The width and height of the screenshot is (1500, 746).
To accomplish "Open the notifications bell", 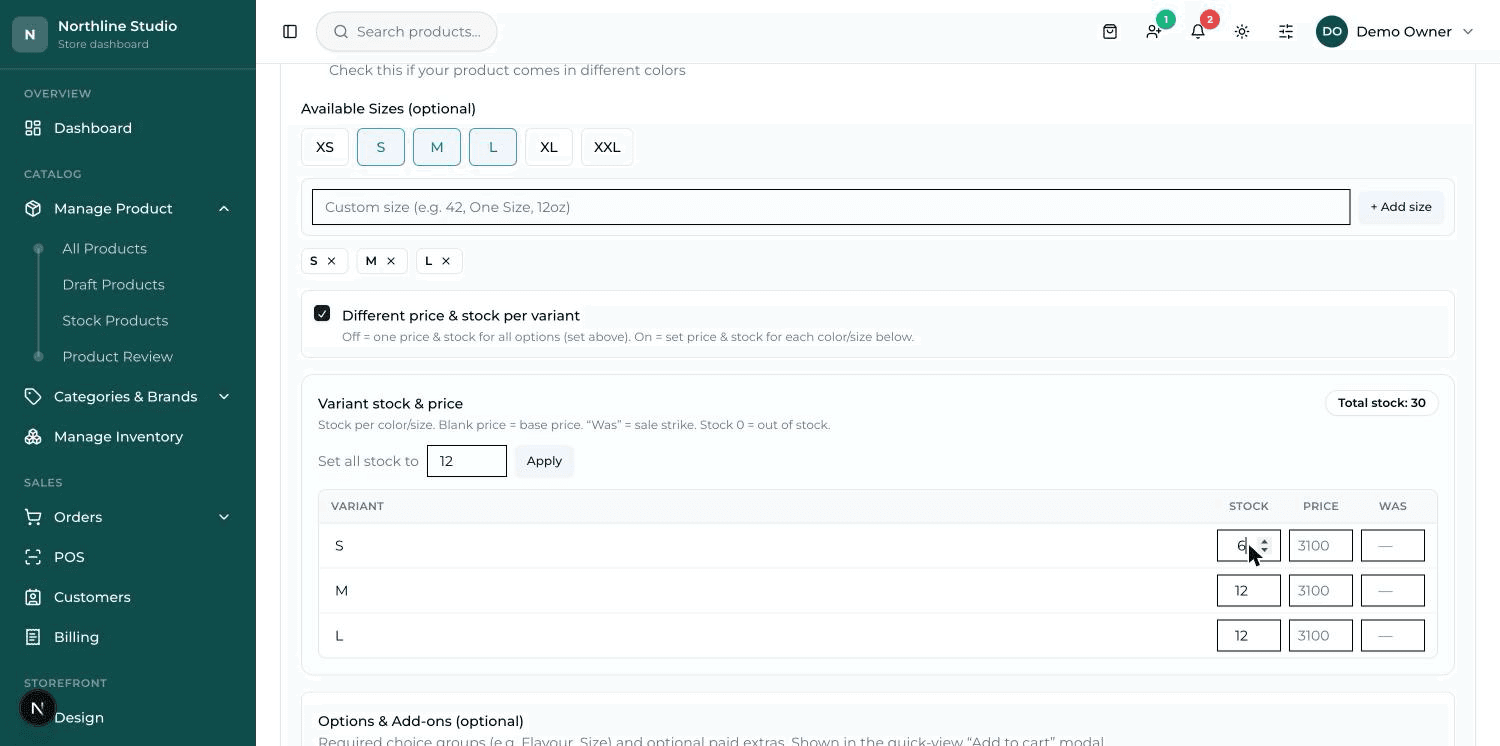I will [1198, 32].
